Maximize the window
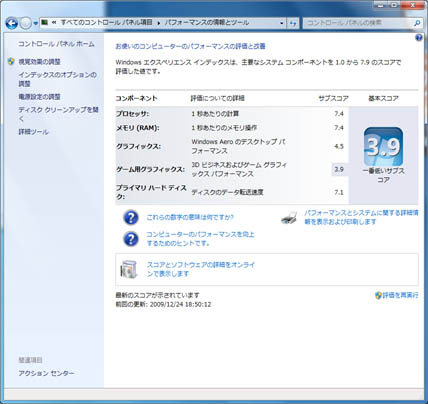The height and width of the screenshot is (404, 428). click(x=394, y=5)
